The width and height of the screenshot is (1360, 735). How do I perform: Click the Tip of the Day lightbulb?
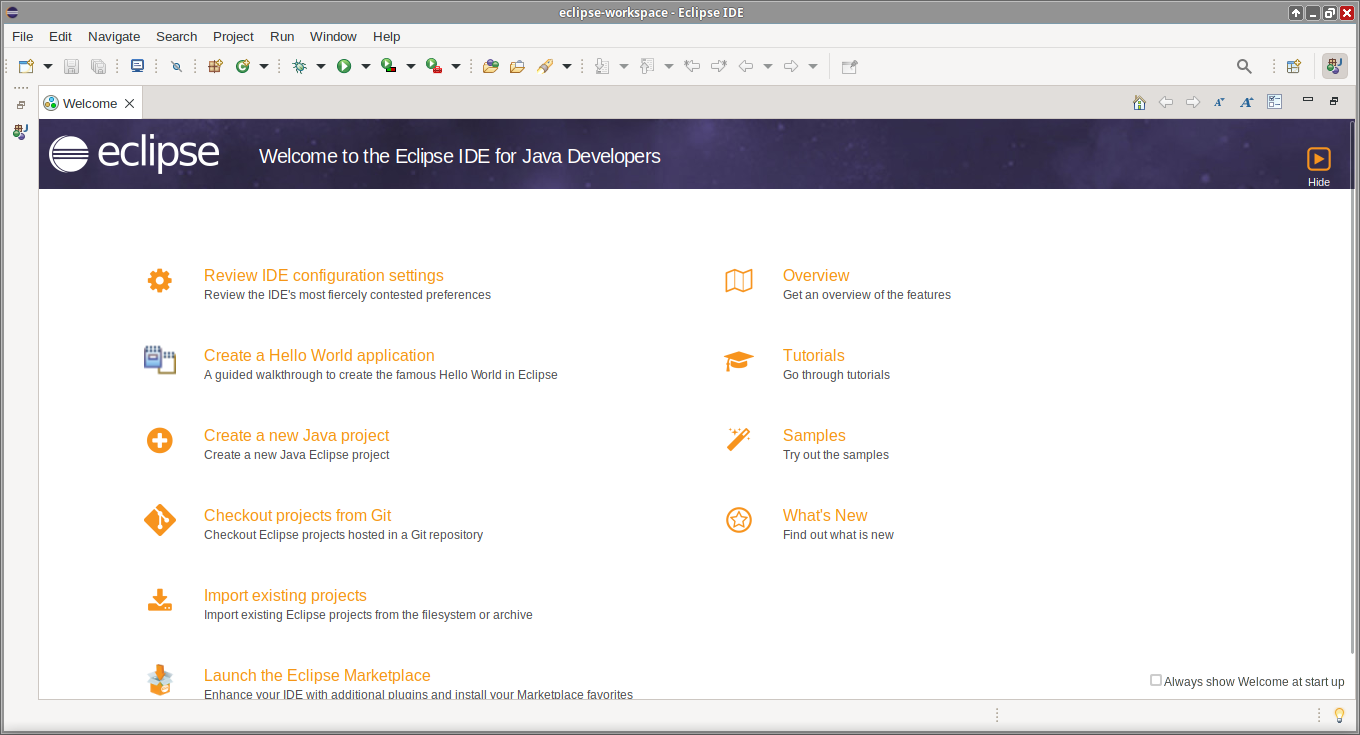(x=1340, y=715)
